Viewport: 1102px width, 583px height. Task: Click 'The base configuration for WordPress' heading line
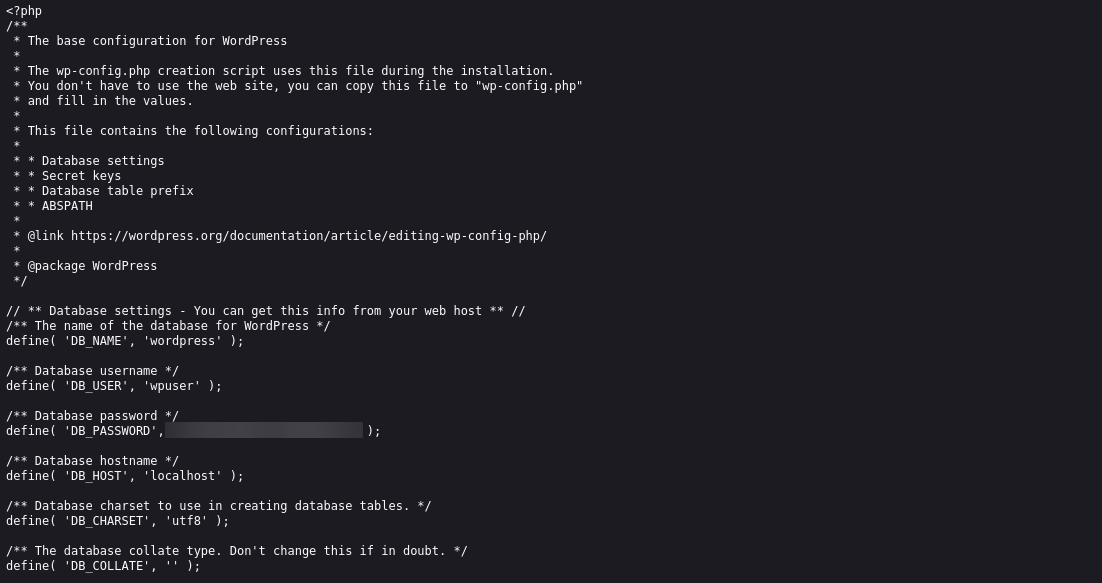click(157, 41)
